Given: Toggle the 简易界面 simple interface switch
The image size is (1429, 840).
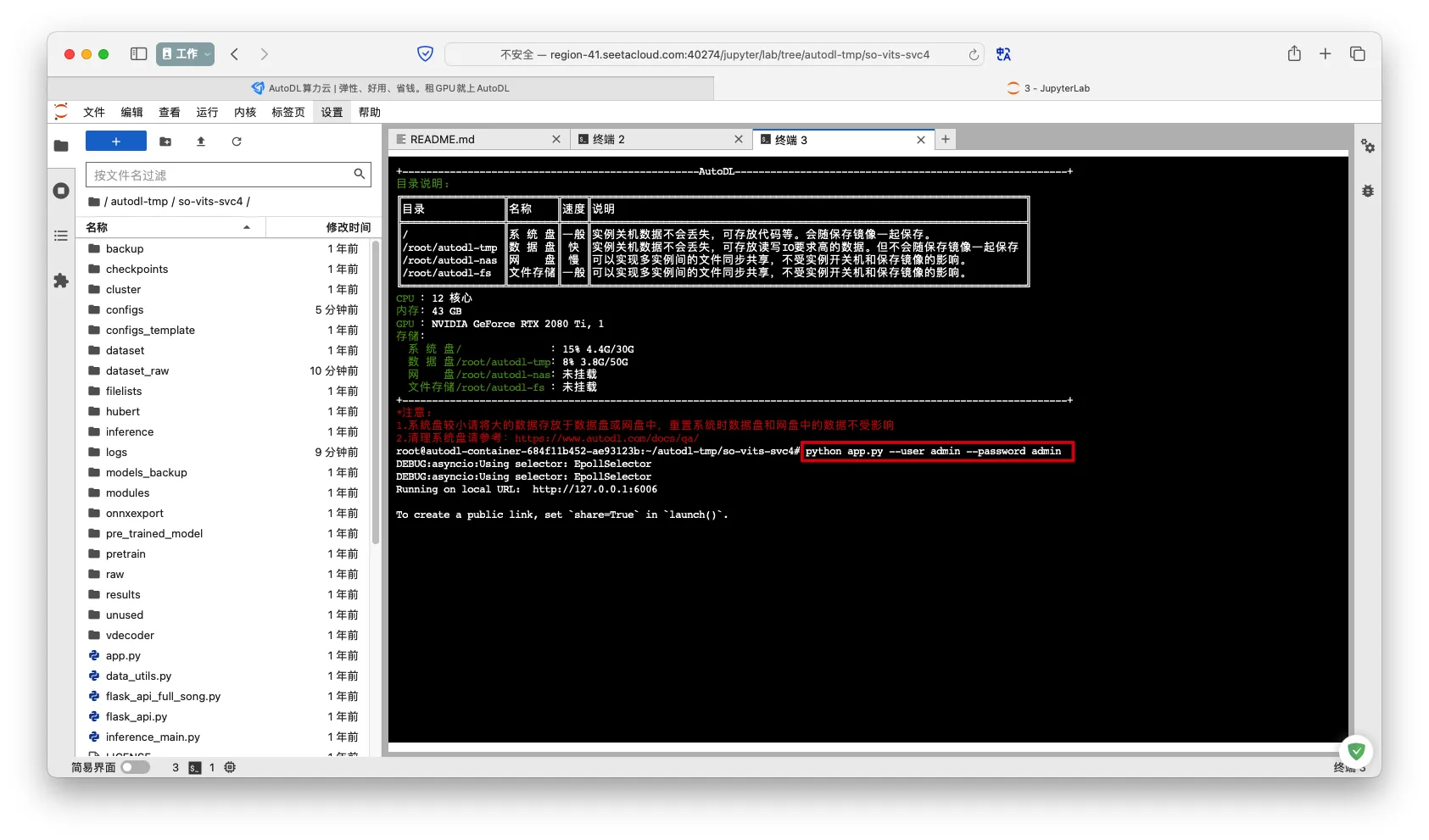Looking at the screenshot, I should [135, 767].
